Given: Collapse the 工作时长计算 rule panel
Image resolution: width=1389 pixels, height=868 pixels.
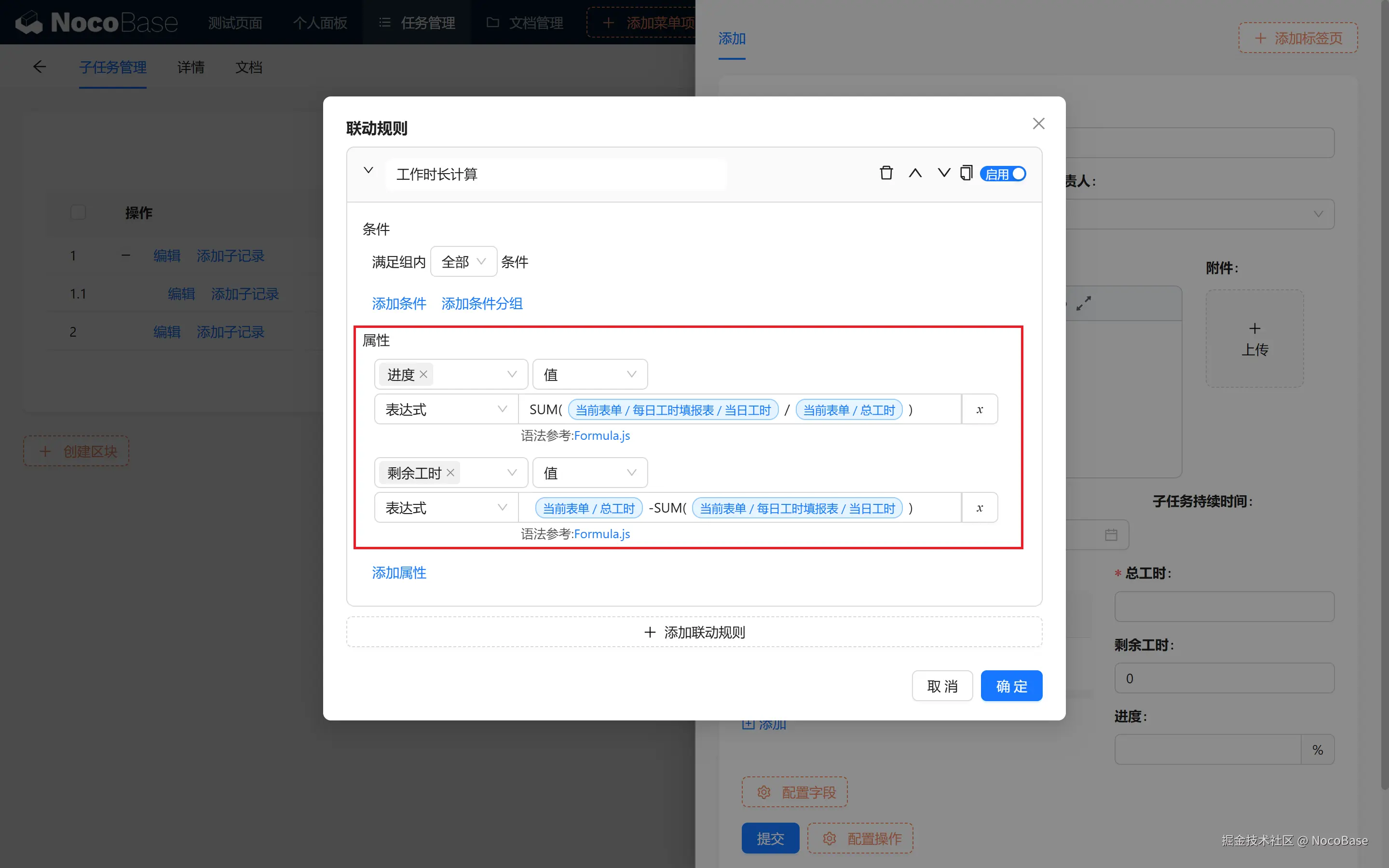Looking at the screenshot, I should click(368, 171).
